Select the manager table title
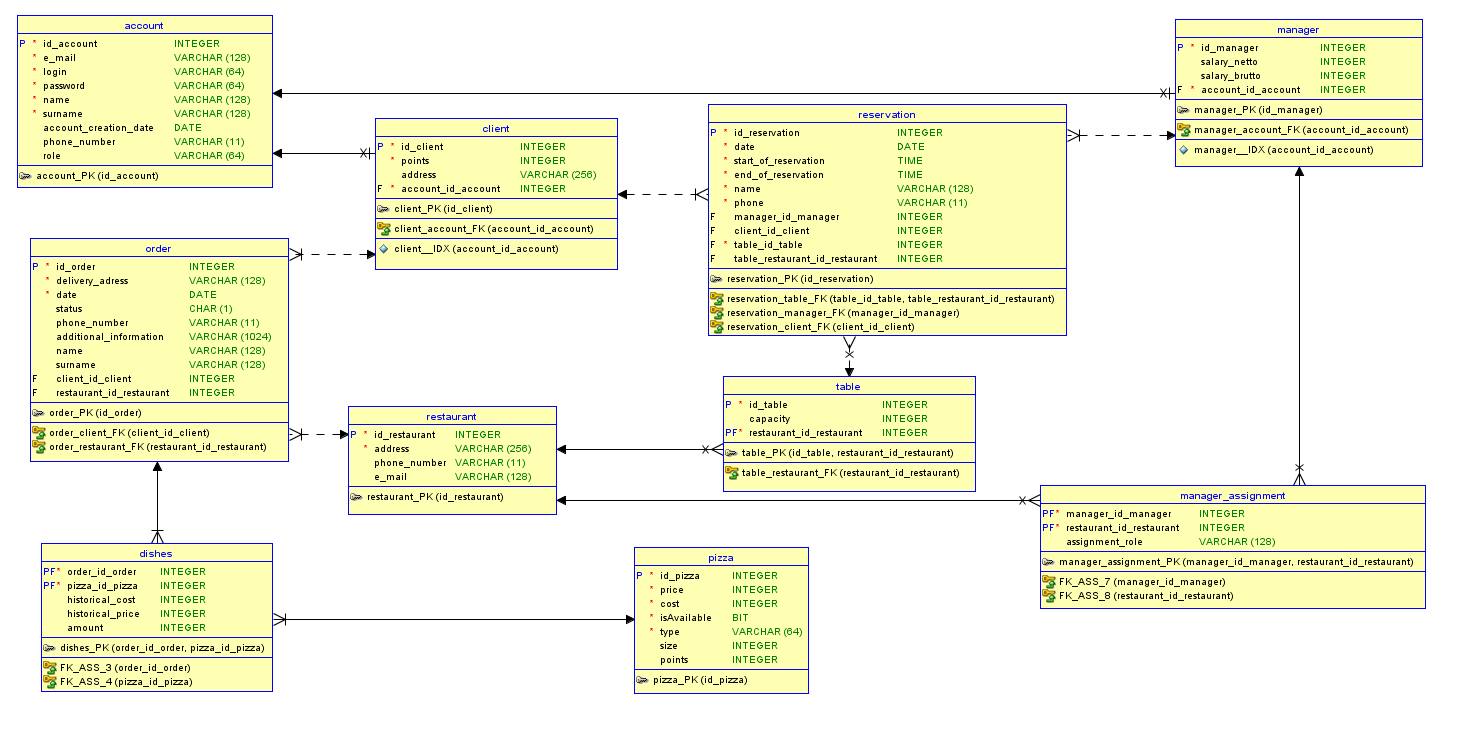 click(1298, 30)
